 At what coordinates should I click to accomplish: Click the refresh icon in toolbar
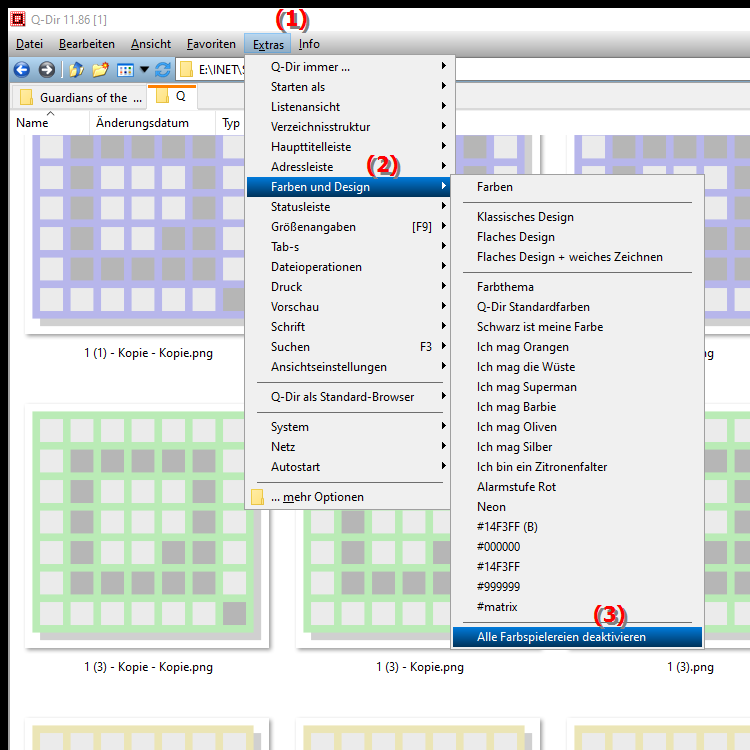(163, 70)
